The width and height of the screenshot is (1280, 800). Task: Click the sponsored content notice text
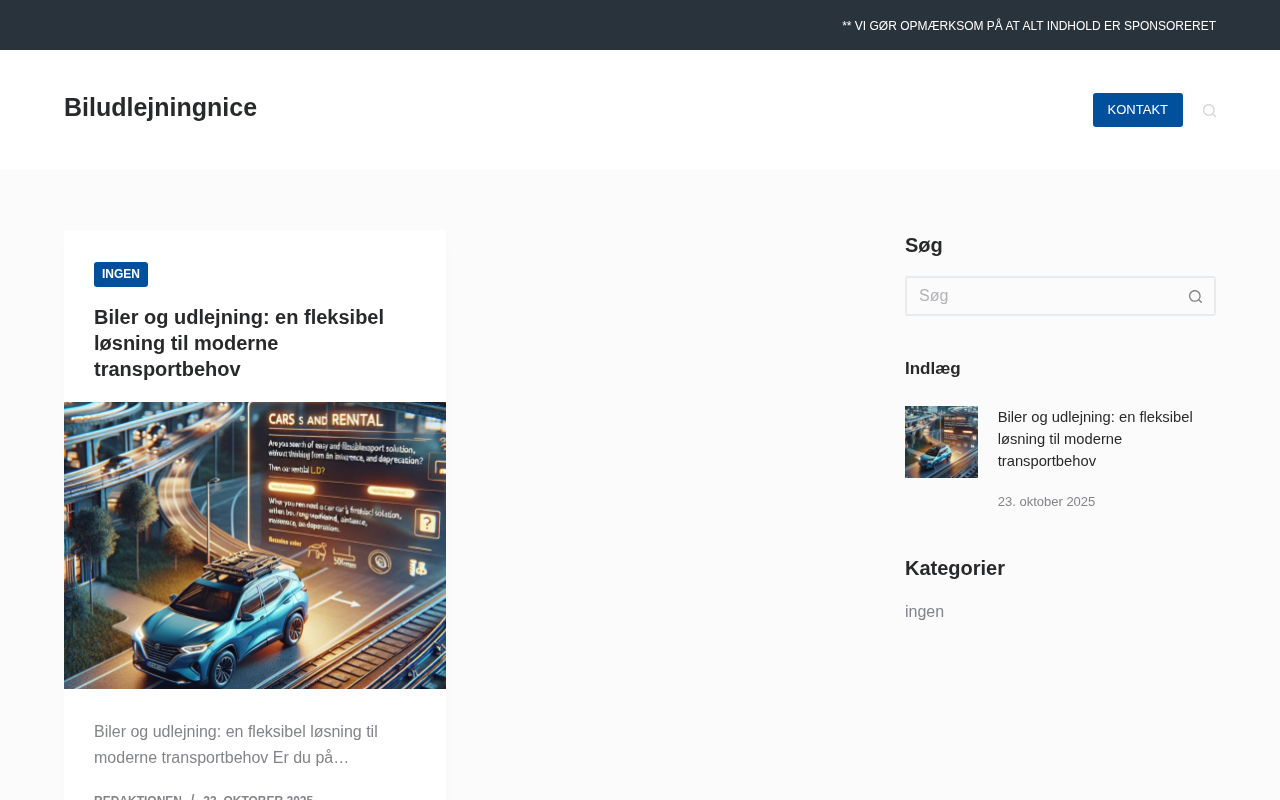click(x=1029, y=26)
